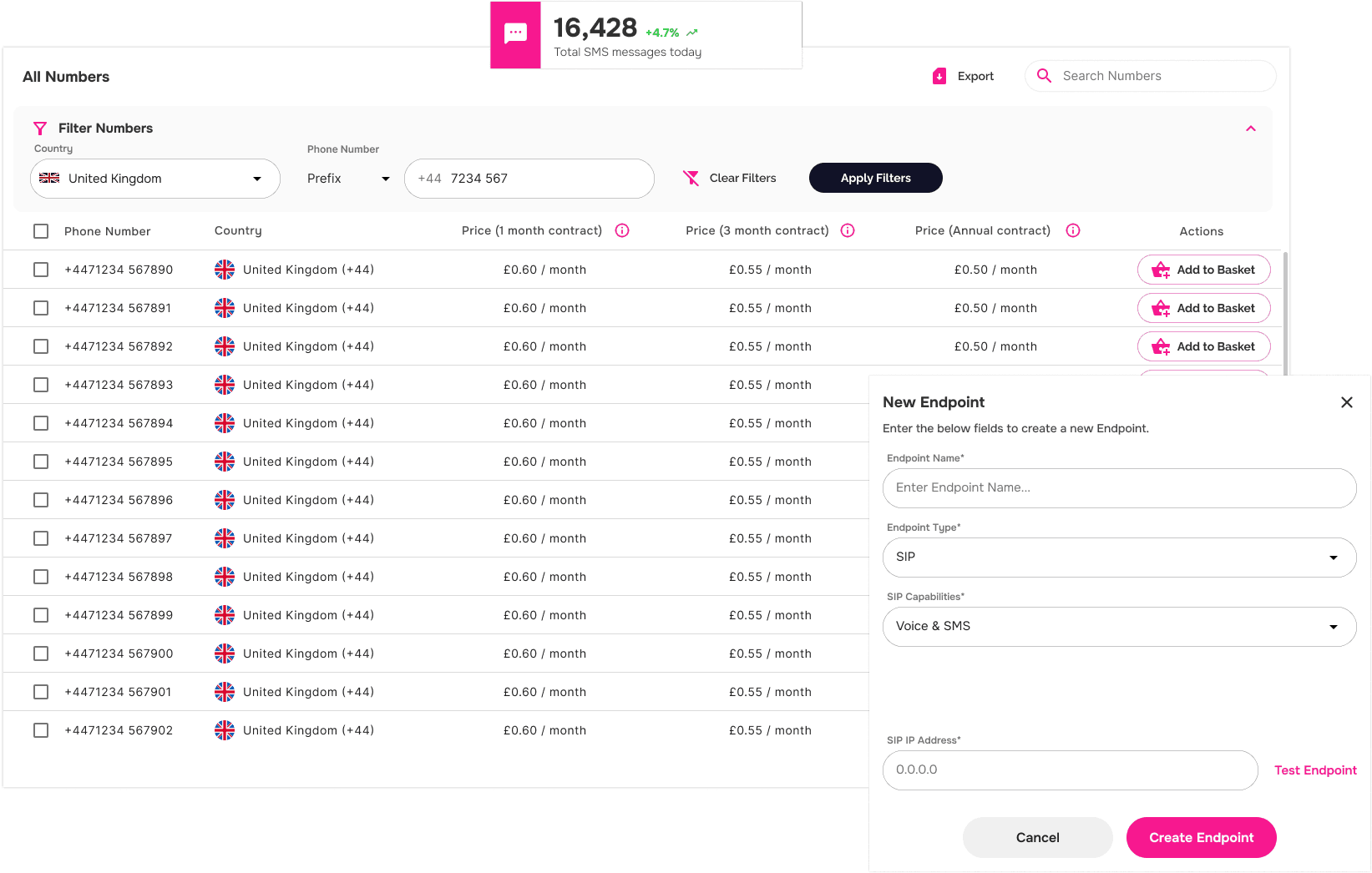Click Country column header
Screen dimensions: 1372x873
coord(238,231)
